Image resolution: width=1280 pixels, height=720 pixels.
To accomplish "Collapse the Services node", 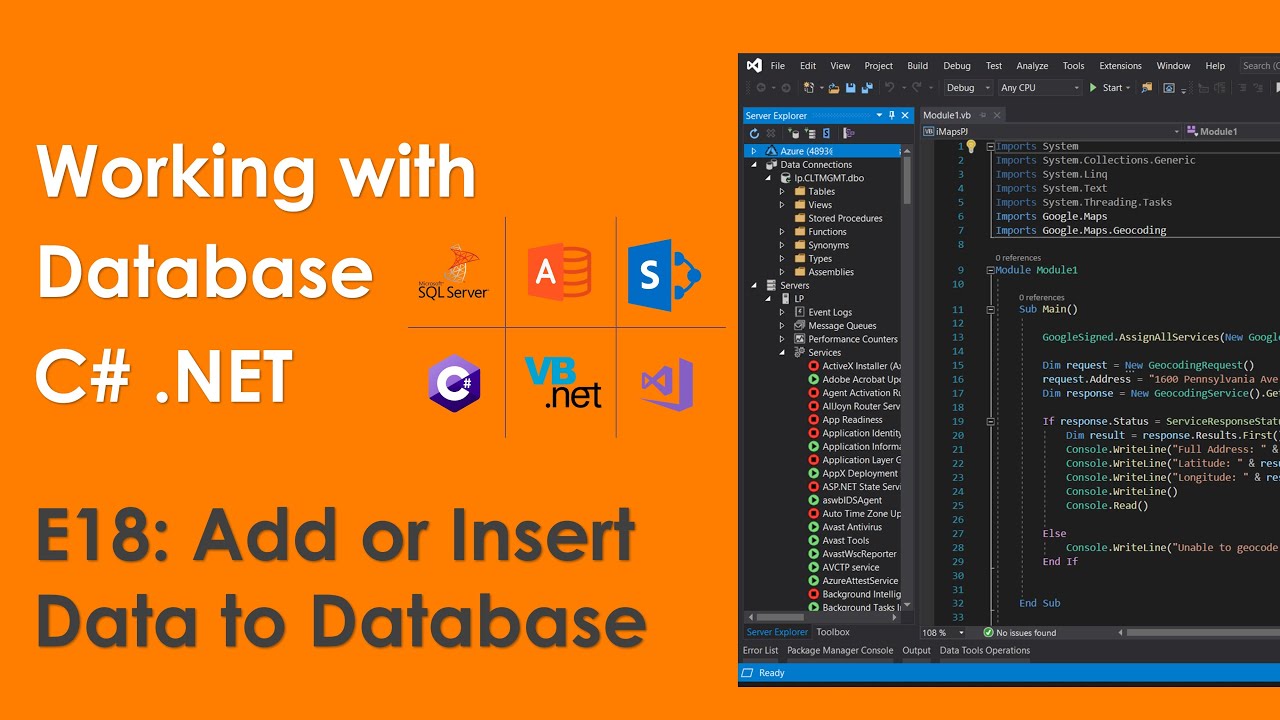I will pyautogui.click(x=782, y=353).
